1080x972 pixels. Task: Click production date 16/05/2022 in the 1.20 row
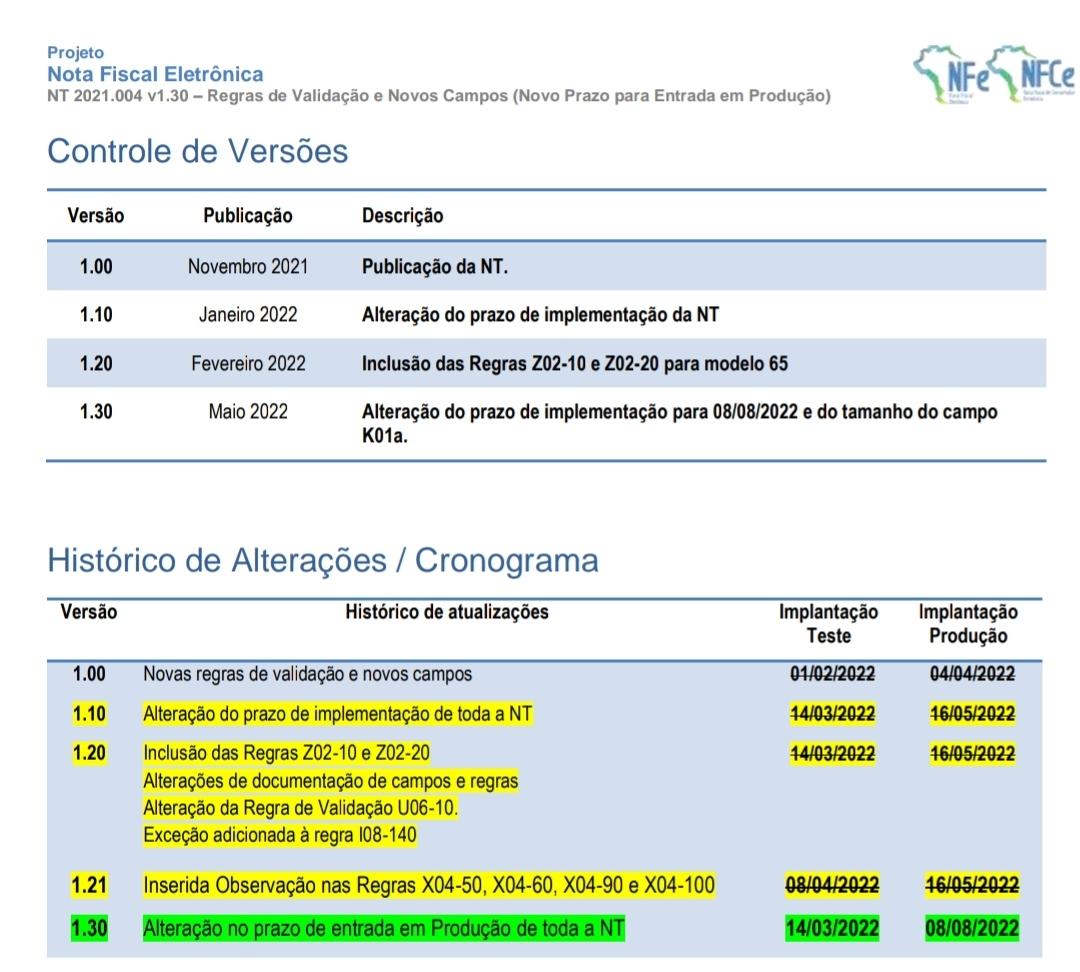(x=973, y=754)
